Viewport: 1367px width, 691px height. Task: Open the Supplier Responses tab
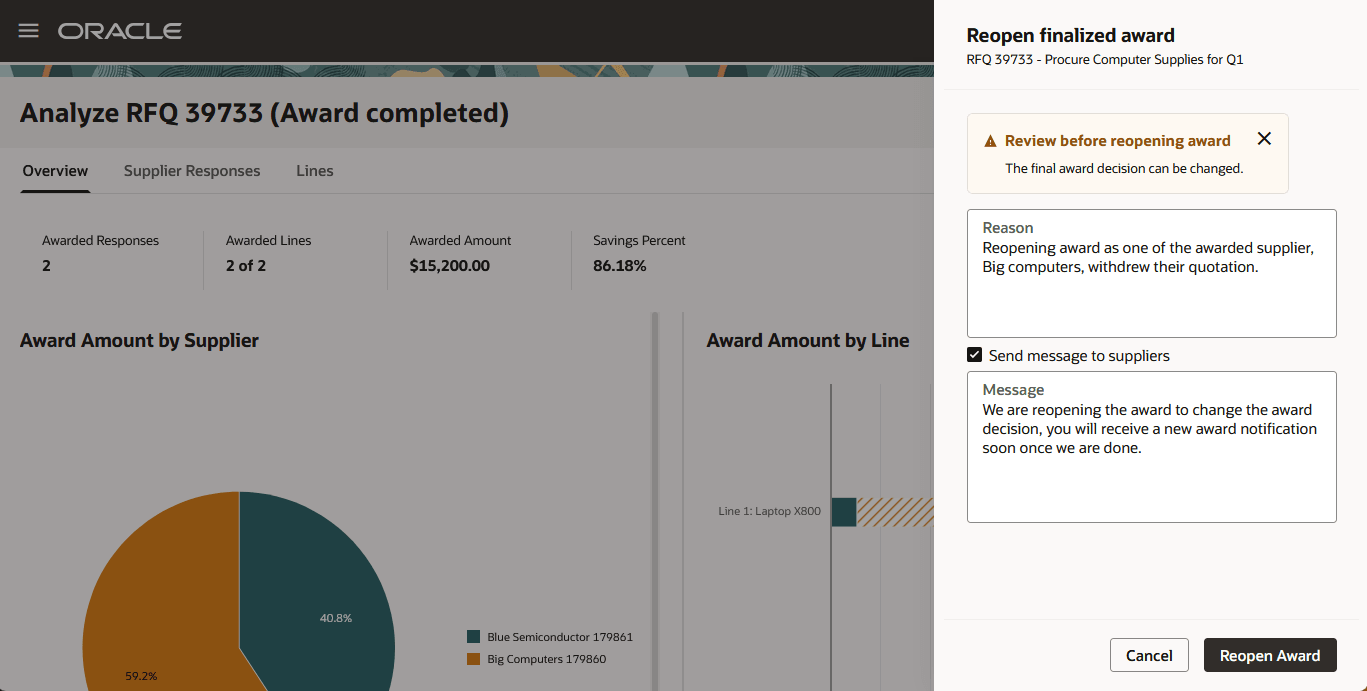(192, 171)
